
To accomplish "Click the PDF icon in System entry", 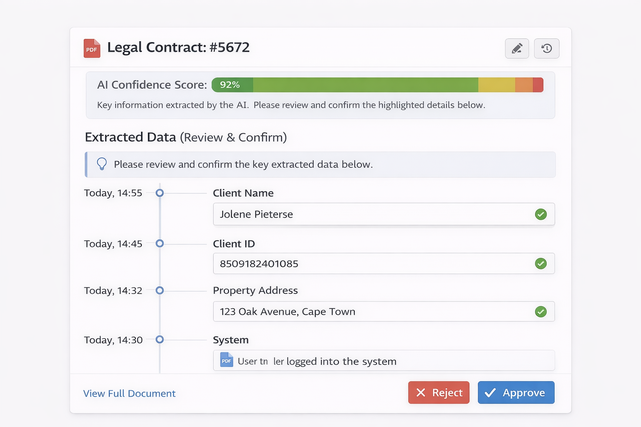I will coord(226,360).
